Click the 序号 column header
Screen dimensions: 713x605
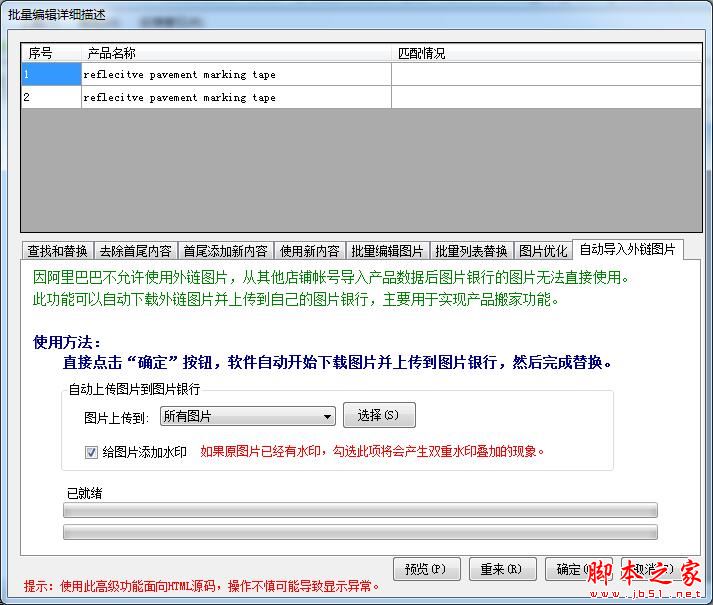51,53
